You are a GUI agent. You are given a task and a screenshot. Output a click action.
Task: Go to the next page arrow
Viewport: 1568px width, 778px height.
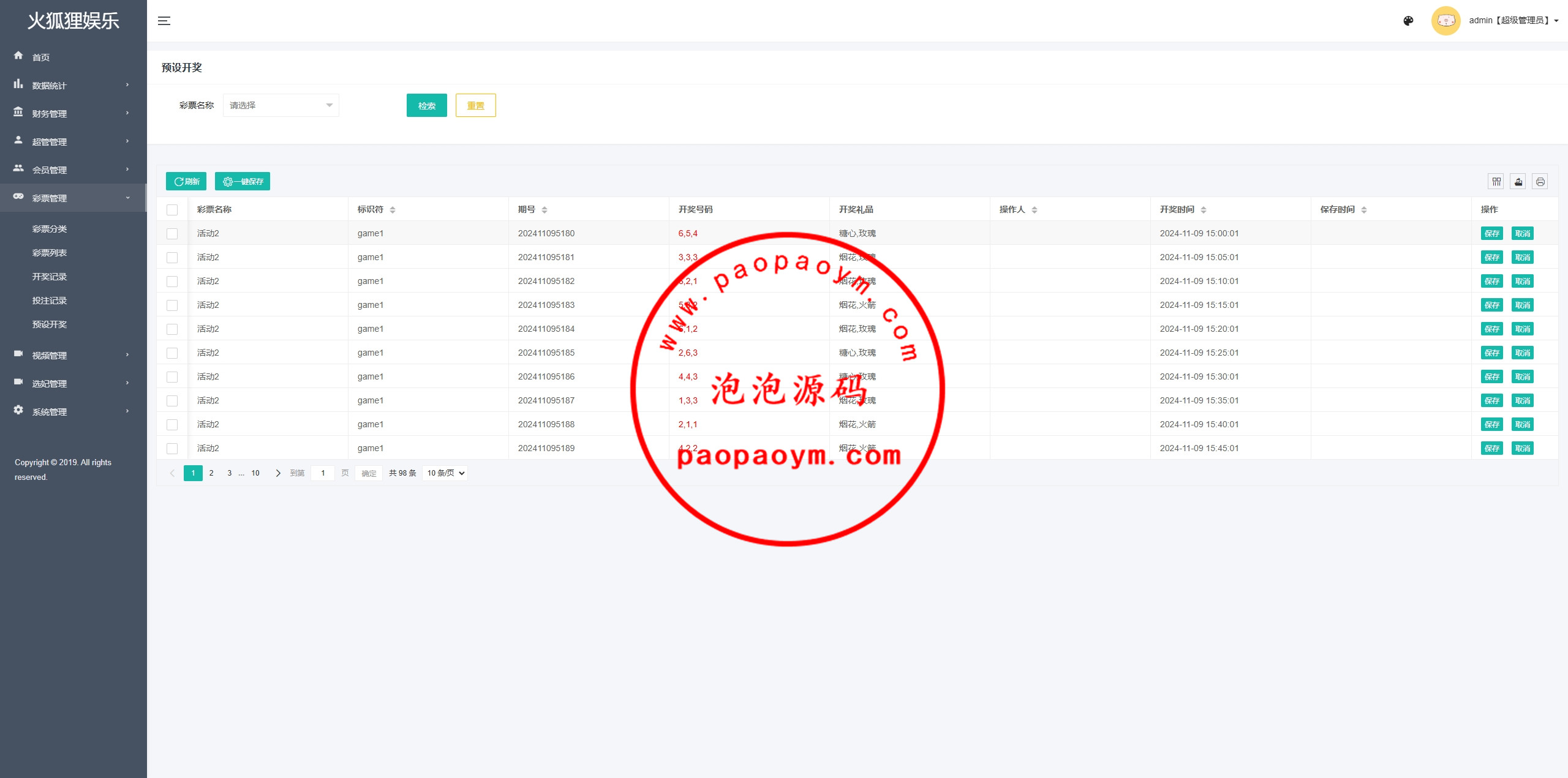pyautogui.click(x=278, y=473)
